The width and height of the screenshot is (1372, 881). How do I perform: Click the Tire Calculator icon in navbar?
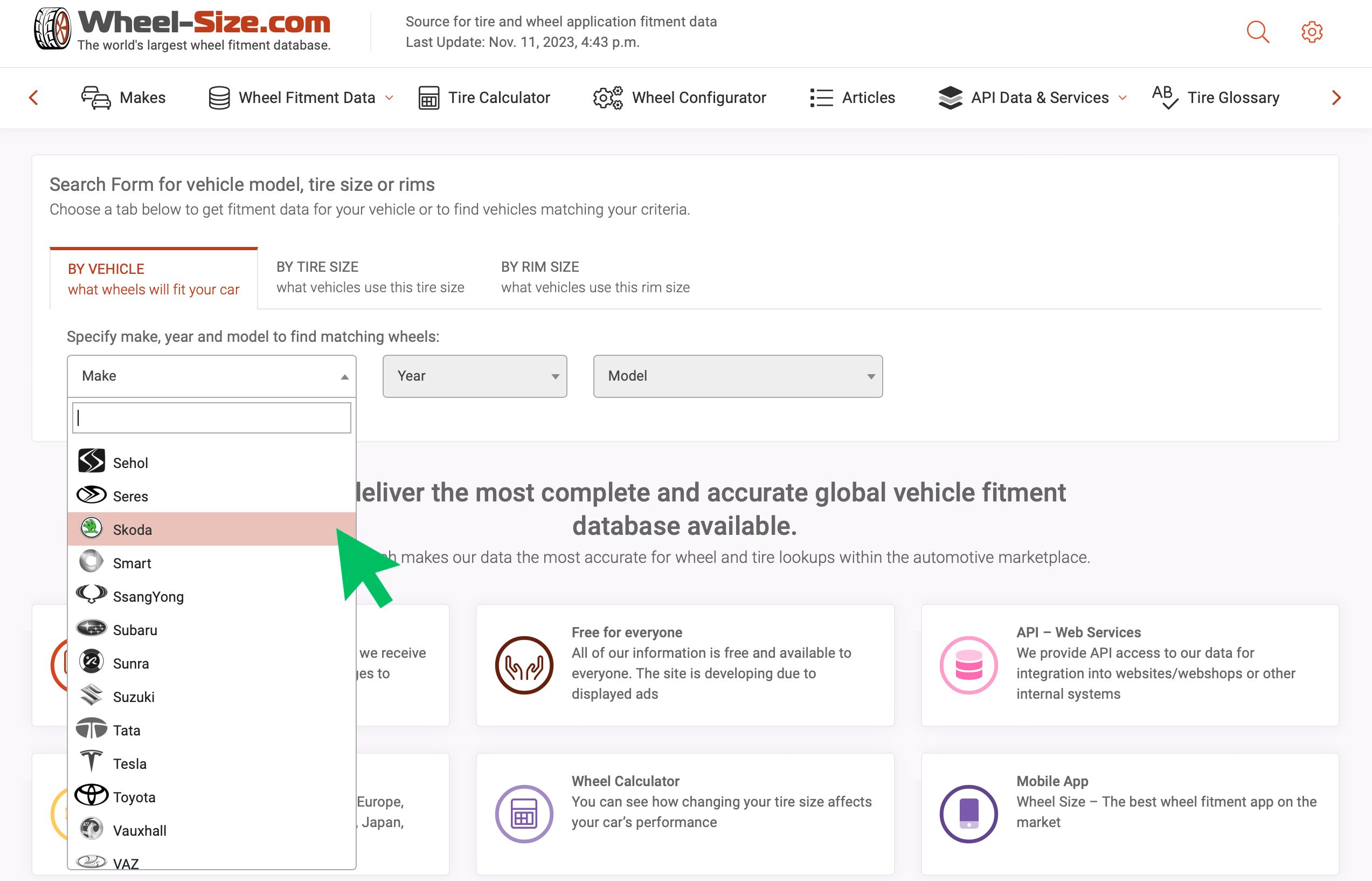coord(429,98)
